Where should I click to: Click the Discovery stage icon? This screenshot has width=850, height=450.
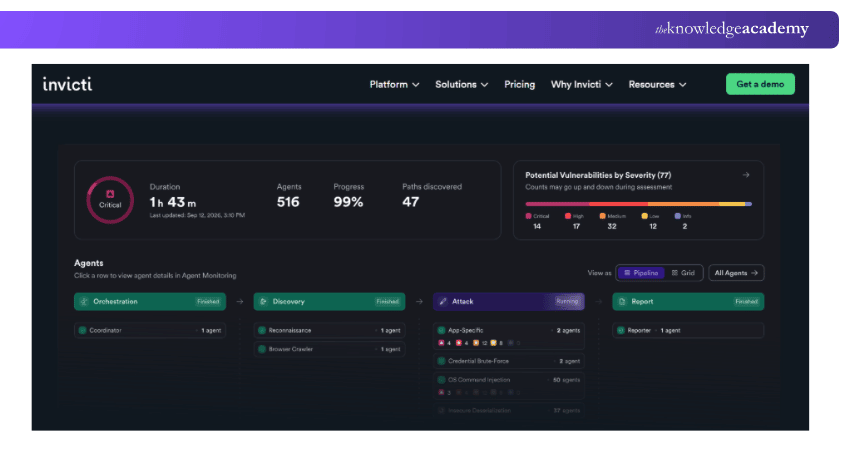tap(263, 301)
